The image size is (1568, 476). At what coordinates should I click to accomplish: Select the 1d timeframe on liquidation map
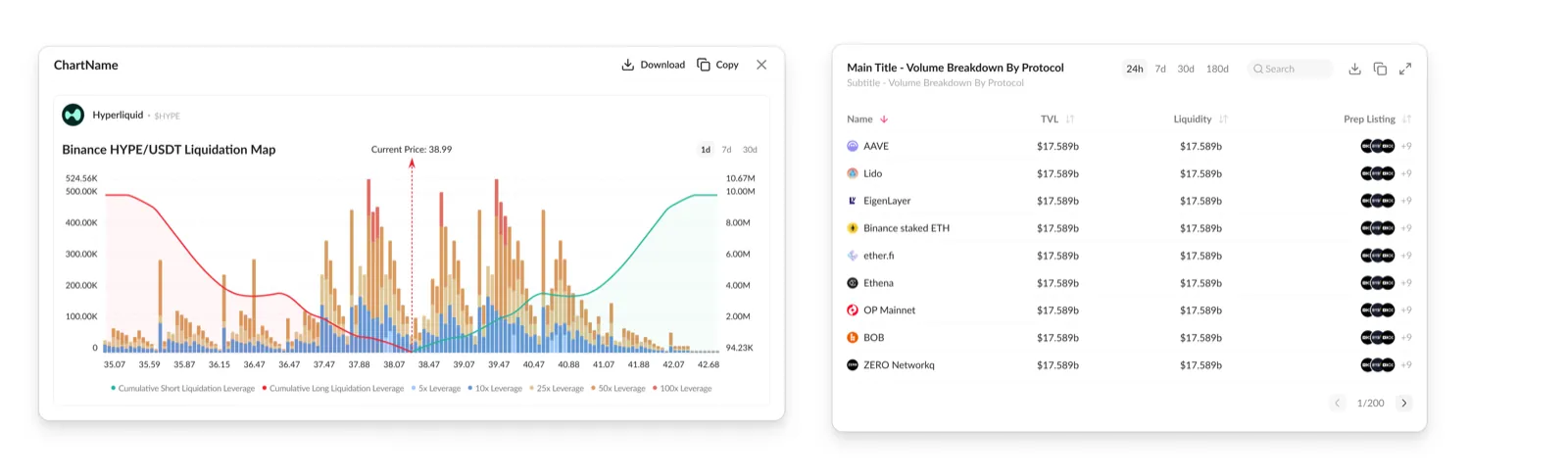[706, 150]
